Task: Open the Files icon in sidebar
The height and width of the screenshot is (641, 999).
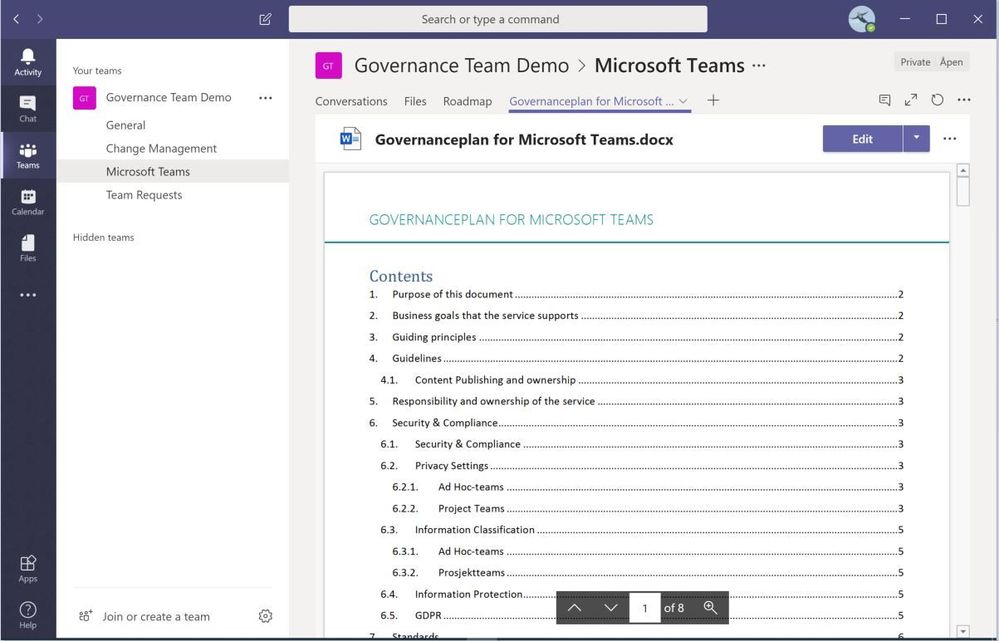Action: [x=27, y=248]
